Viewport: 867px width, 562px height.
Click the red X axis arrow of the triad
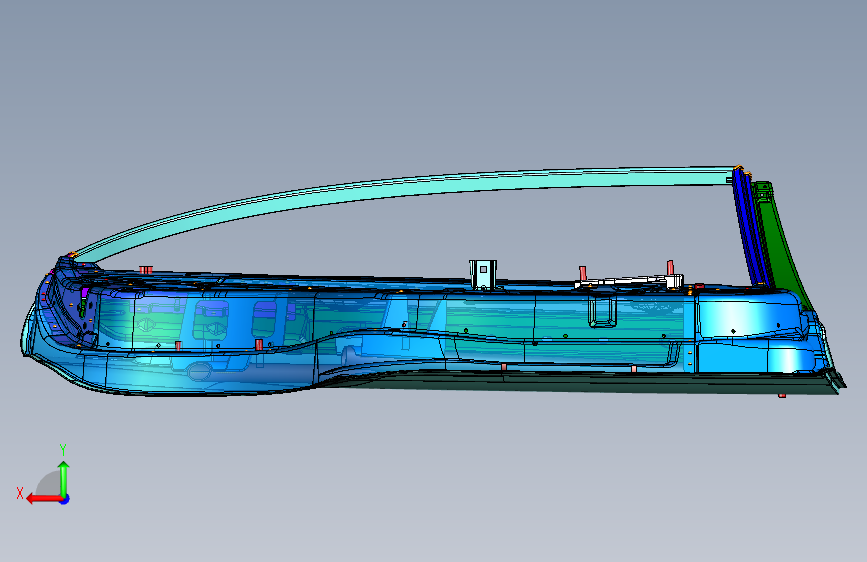pyautogui.click(x=43, y=499)
